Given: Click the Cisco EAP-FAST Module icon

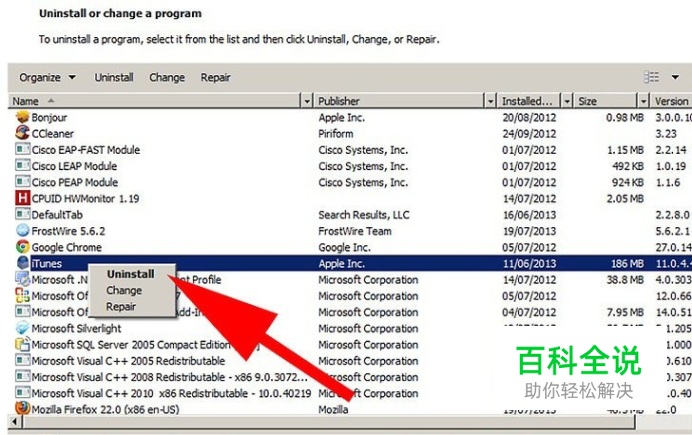Looking at the screenshot, I should pos(22,150).
